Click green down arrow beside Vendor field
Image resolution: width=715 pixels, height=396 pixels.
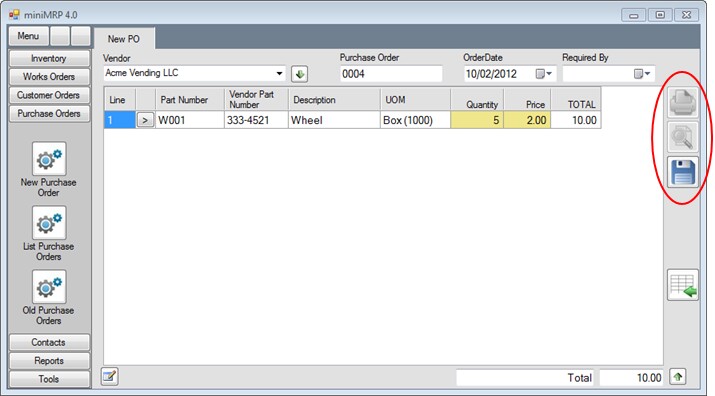tap(300, 74)
